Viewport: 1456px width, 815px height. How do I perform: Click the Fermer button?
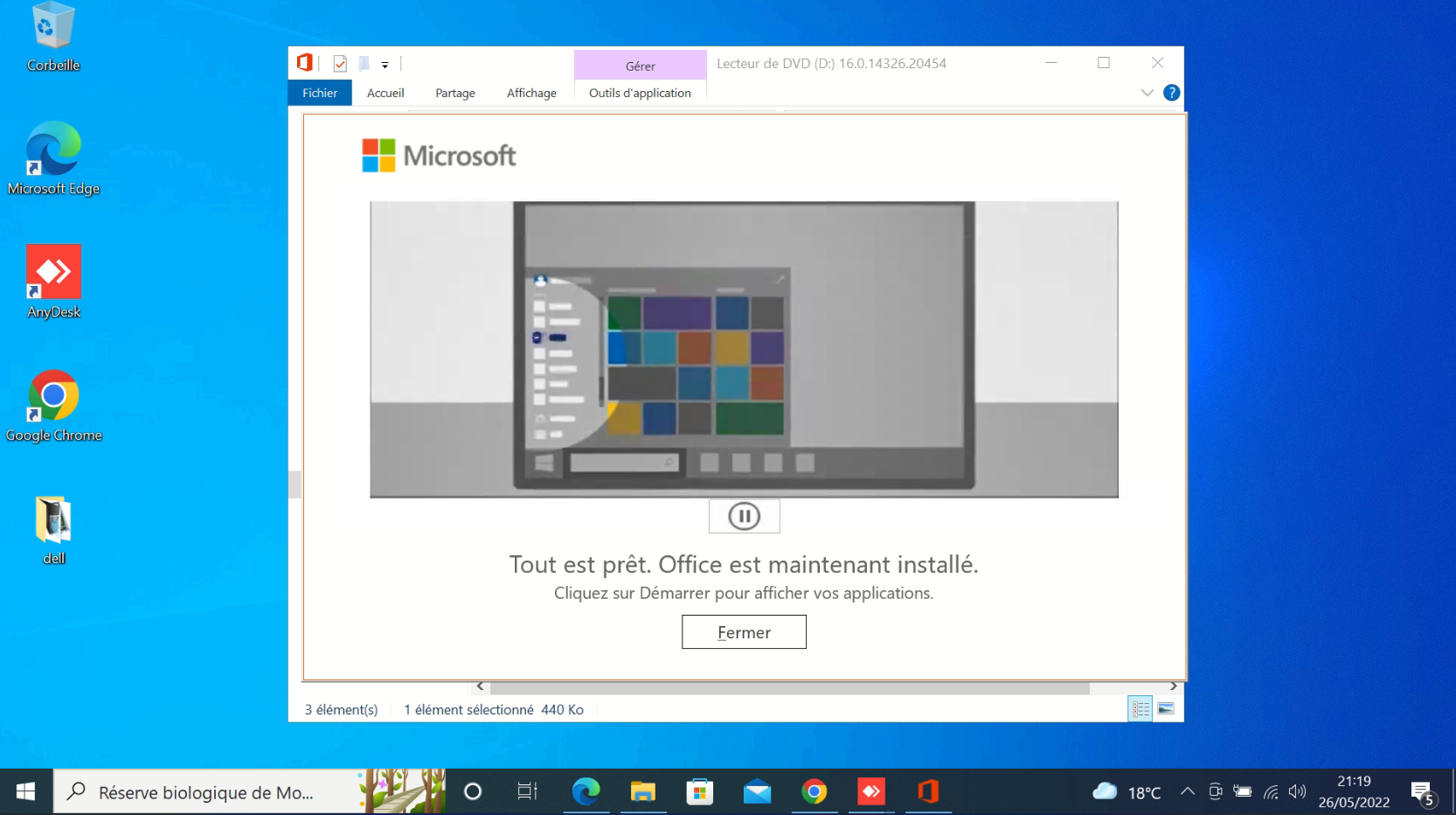tap(744, 632)
